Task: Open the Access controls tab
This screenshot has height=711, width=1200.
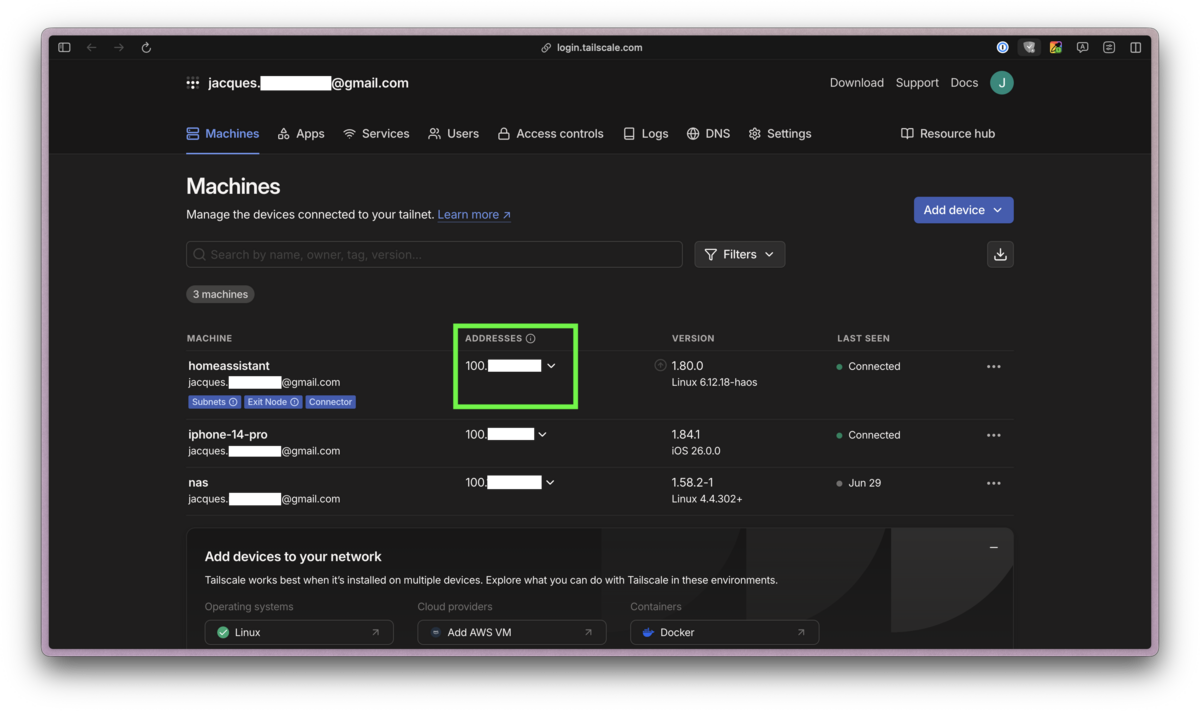Action: 550,134
